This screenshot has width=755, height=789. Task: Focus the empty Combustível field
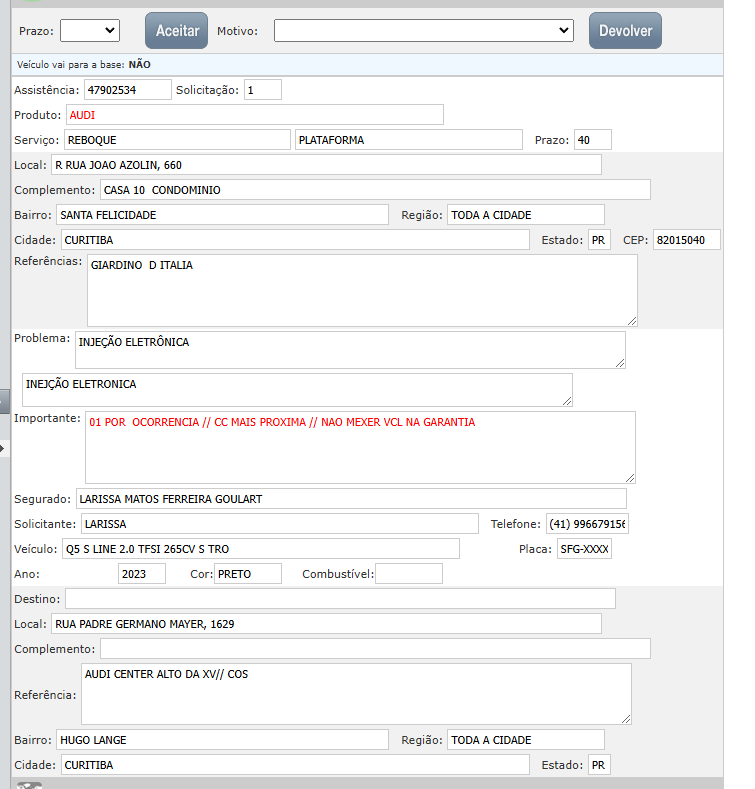click(x=408, y=574)
